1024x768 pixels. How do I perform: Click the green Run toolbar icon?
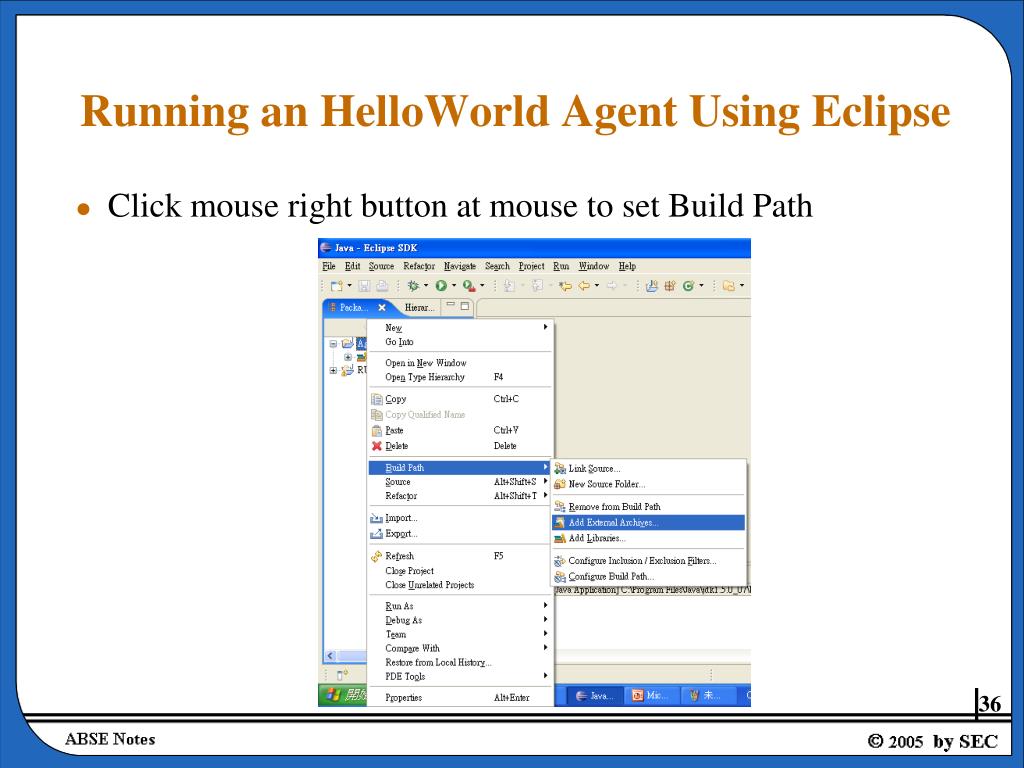441,285
